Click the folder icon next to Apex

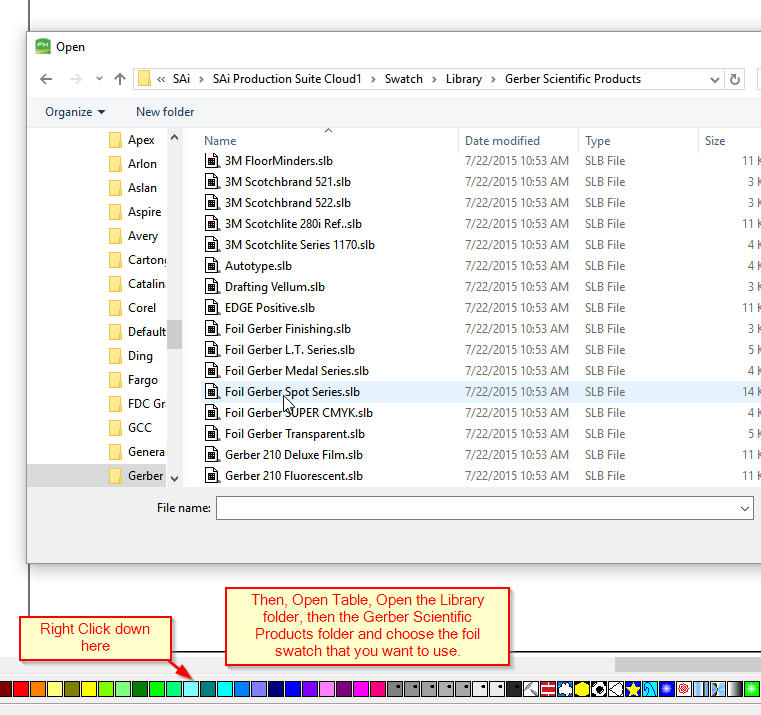tap(116, 140)
